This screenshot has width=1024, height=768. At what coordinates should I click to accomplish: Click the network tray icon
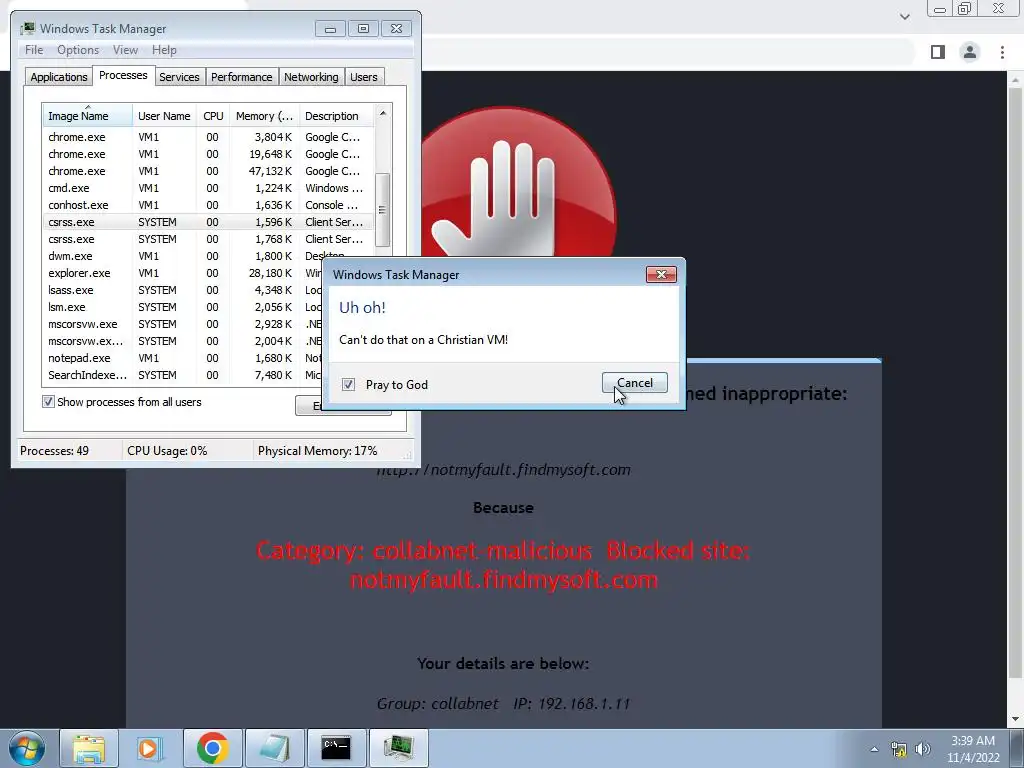(899, 749)
